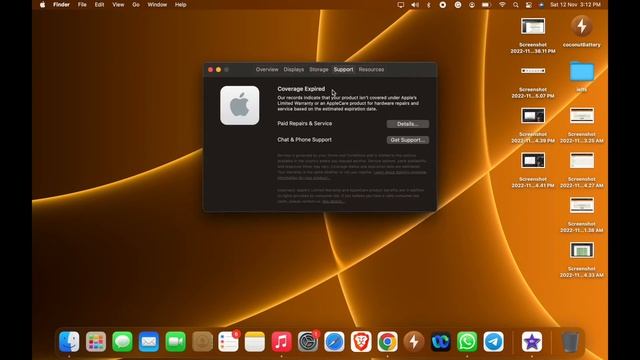This screenshot has width=640, height=360.
Task: Open coconutBattery in the Dock
Action: (x=414, y=342)
